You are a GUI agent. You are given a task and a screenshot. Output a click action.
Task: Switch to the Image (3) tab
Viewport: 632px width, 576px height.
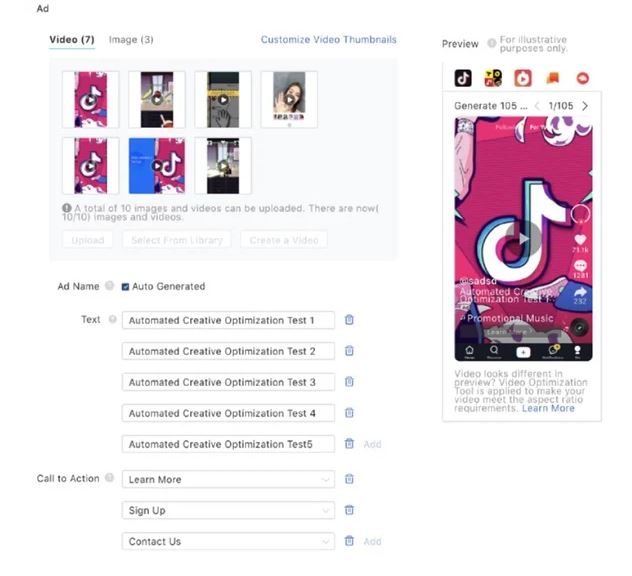coord(131,40)
